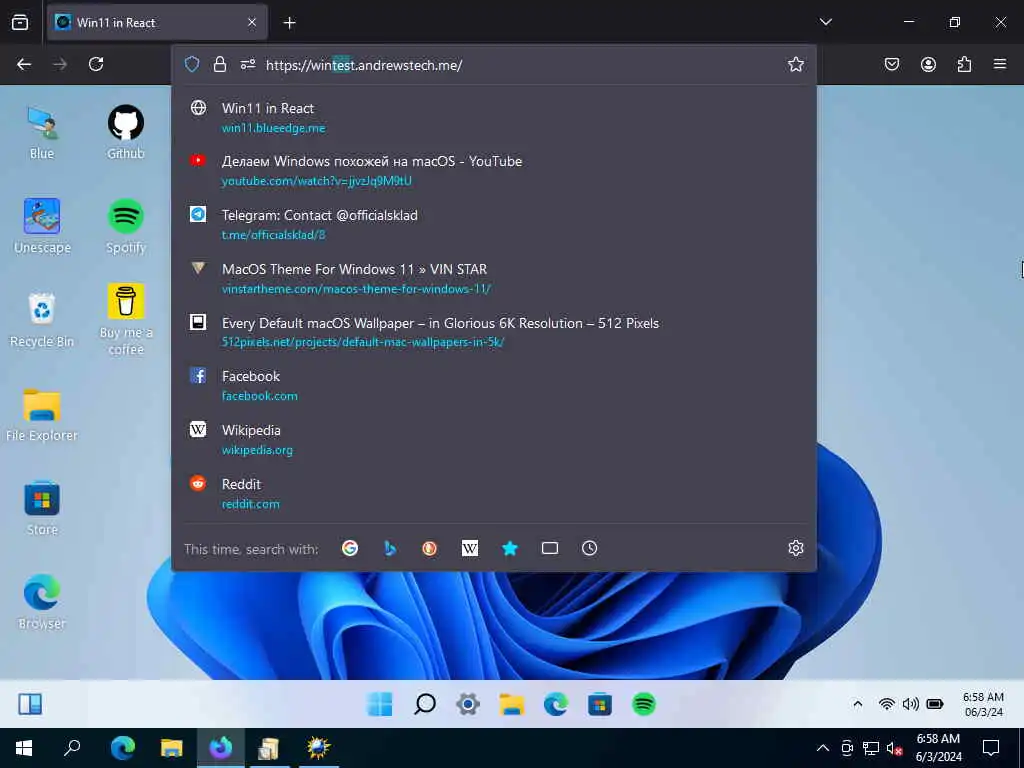
Task: Search within History clock icon
Action: coord(590,549)
